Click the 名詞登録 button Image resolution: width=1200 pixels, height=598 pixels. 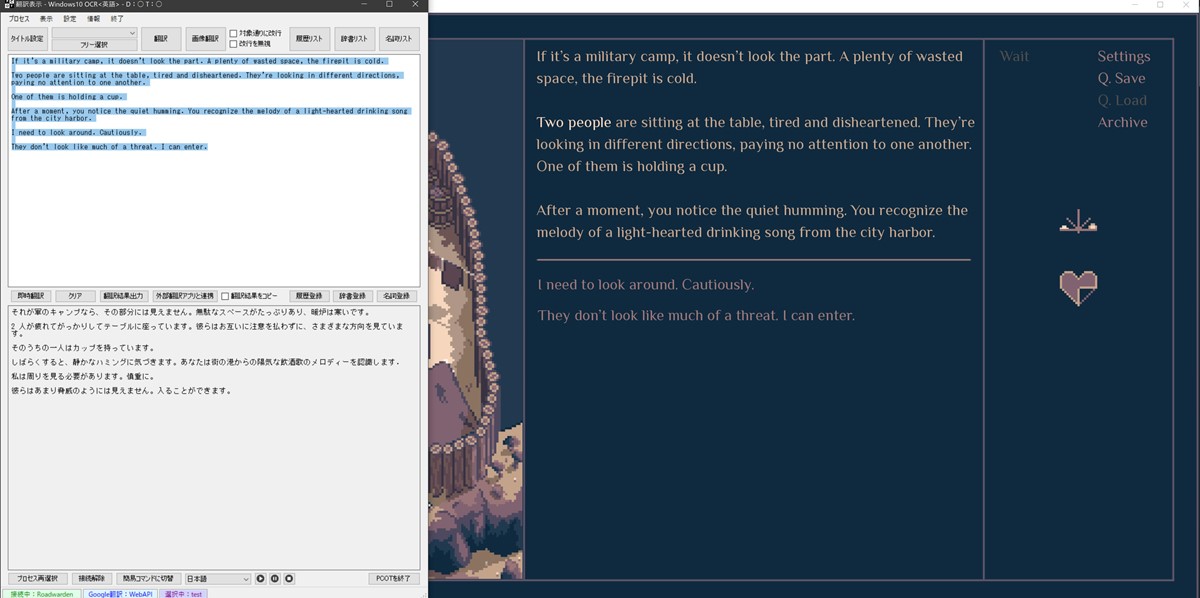tap(399, 296)
